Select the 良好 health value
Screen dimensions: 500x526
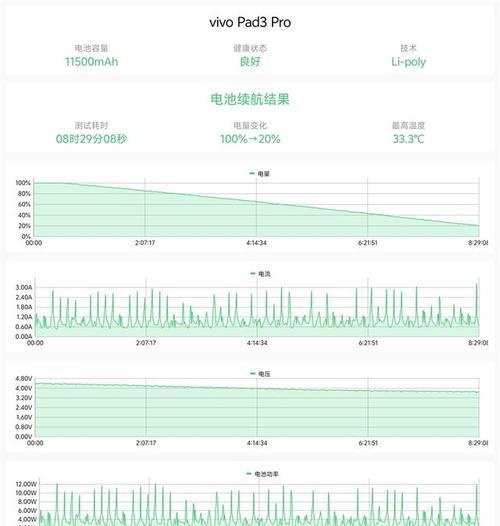click(250, 62)
